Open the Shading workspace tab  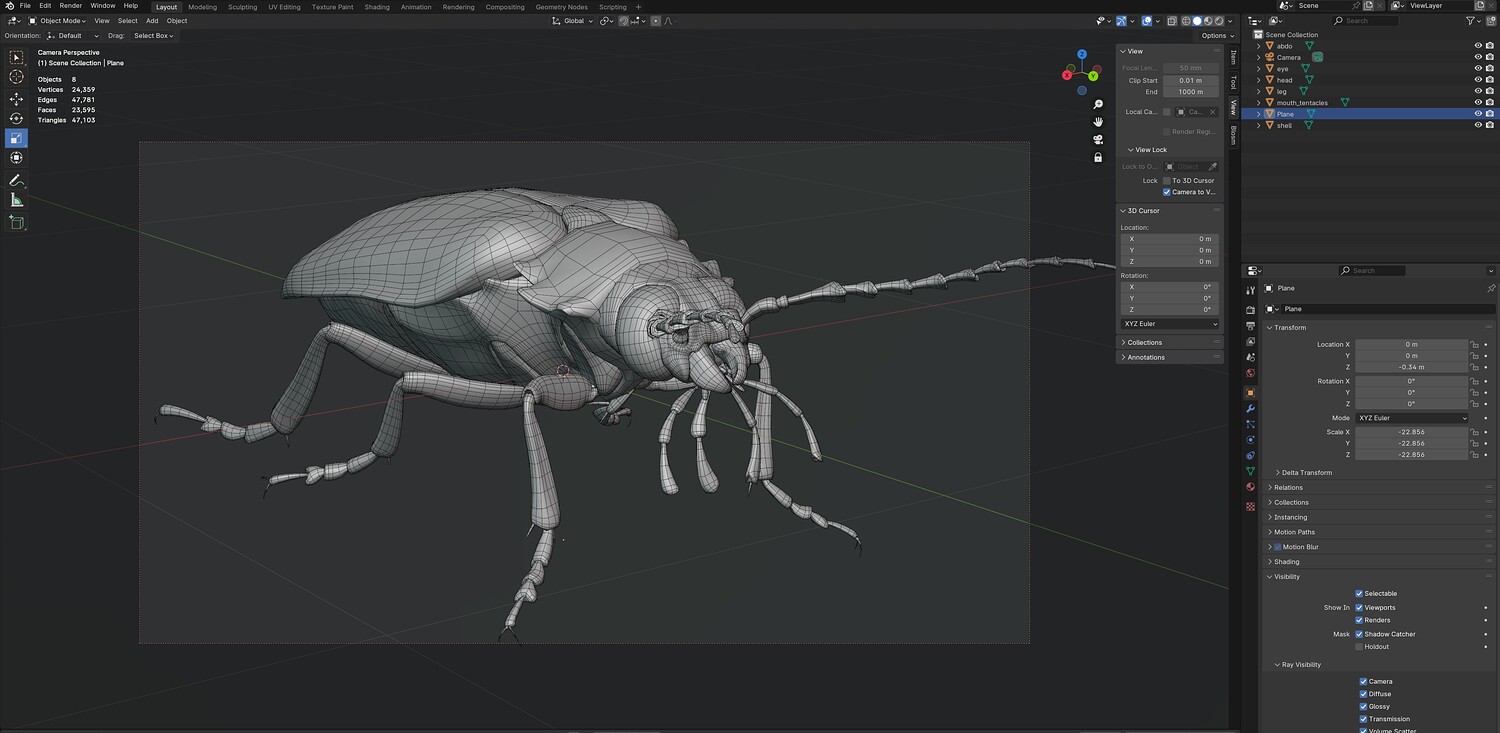tap(377, 7)
